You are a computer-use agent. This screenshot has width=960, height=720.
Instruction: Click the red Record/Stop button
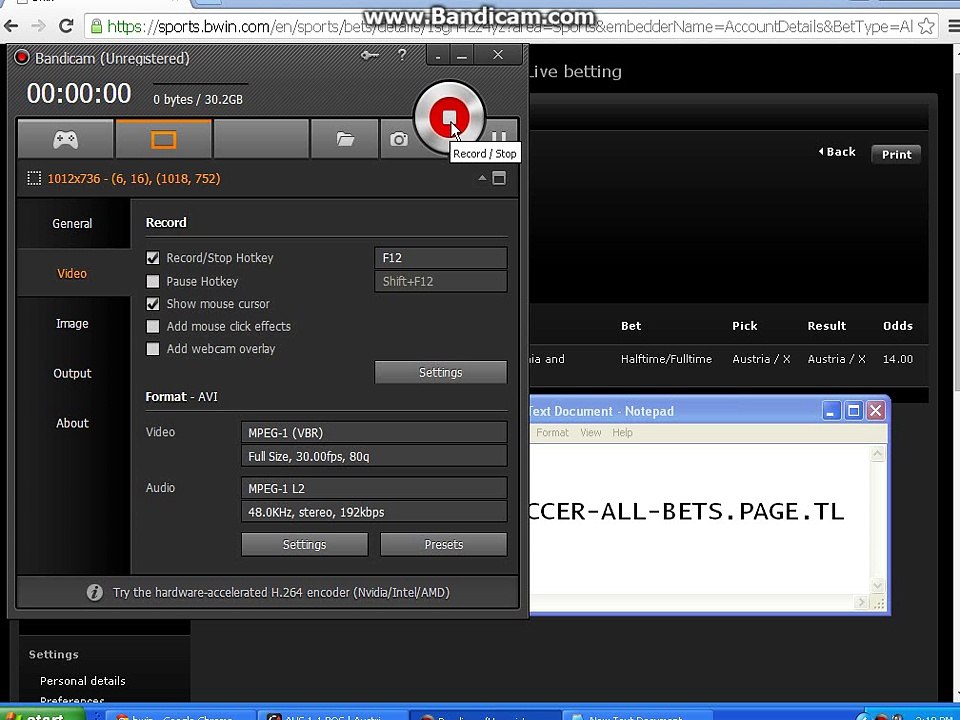click(x=449, y=117)
